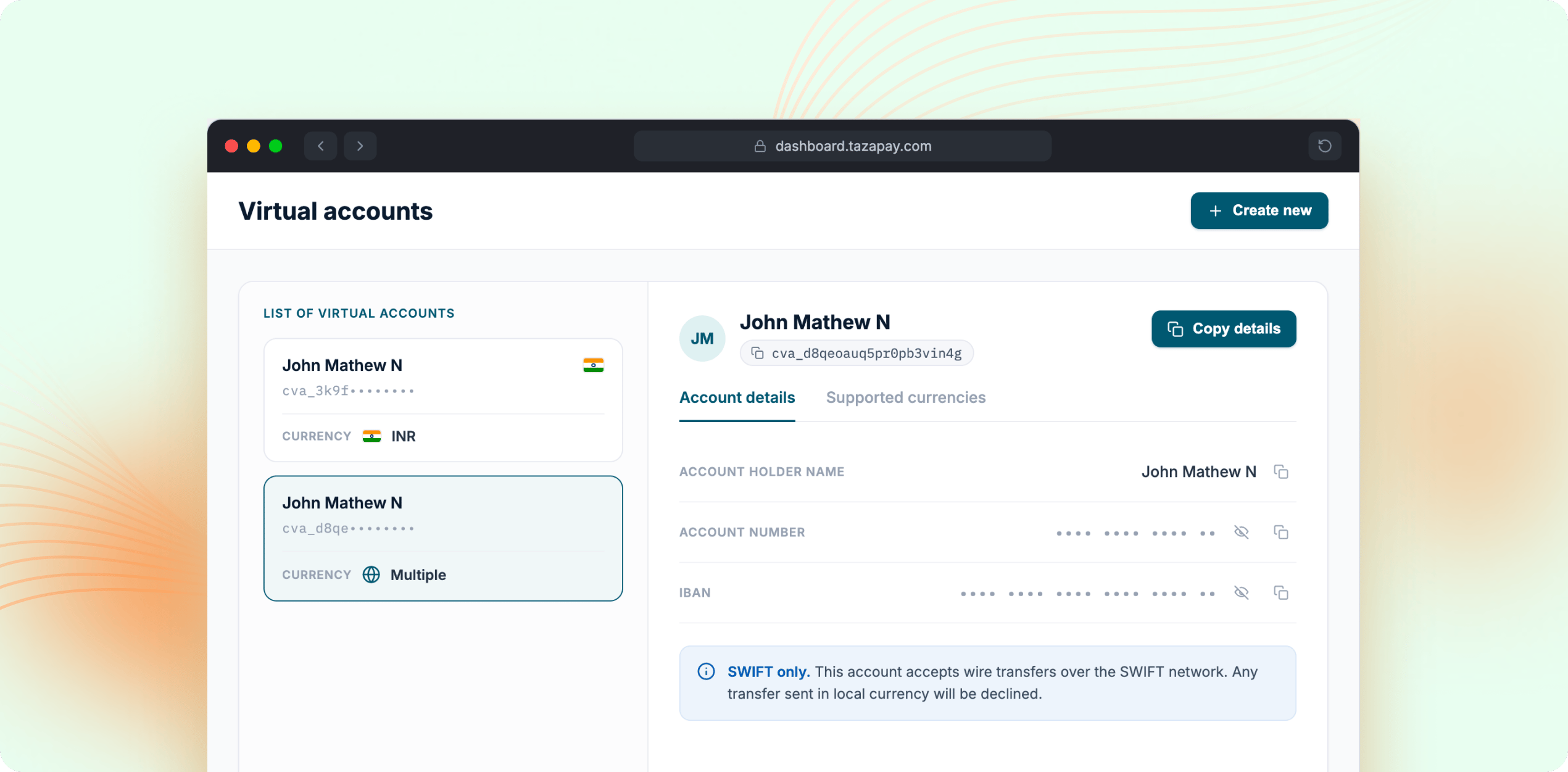Screen dimensions: 1568x772
Task: Copy the hidden IBAN value
Action: pos(1281,593)
